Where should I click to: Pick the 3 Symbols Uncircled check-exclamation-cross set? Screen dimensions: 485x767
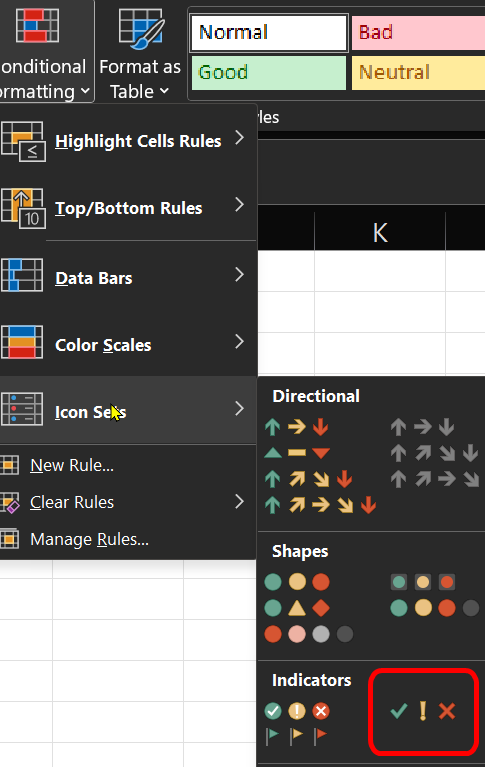[423, 711]
